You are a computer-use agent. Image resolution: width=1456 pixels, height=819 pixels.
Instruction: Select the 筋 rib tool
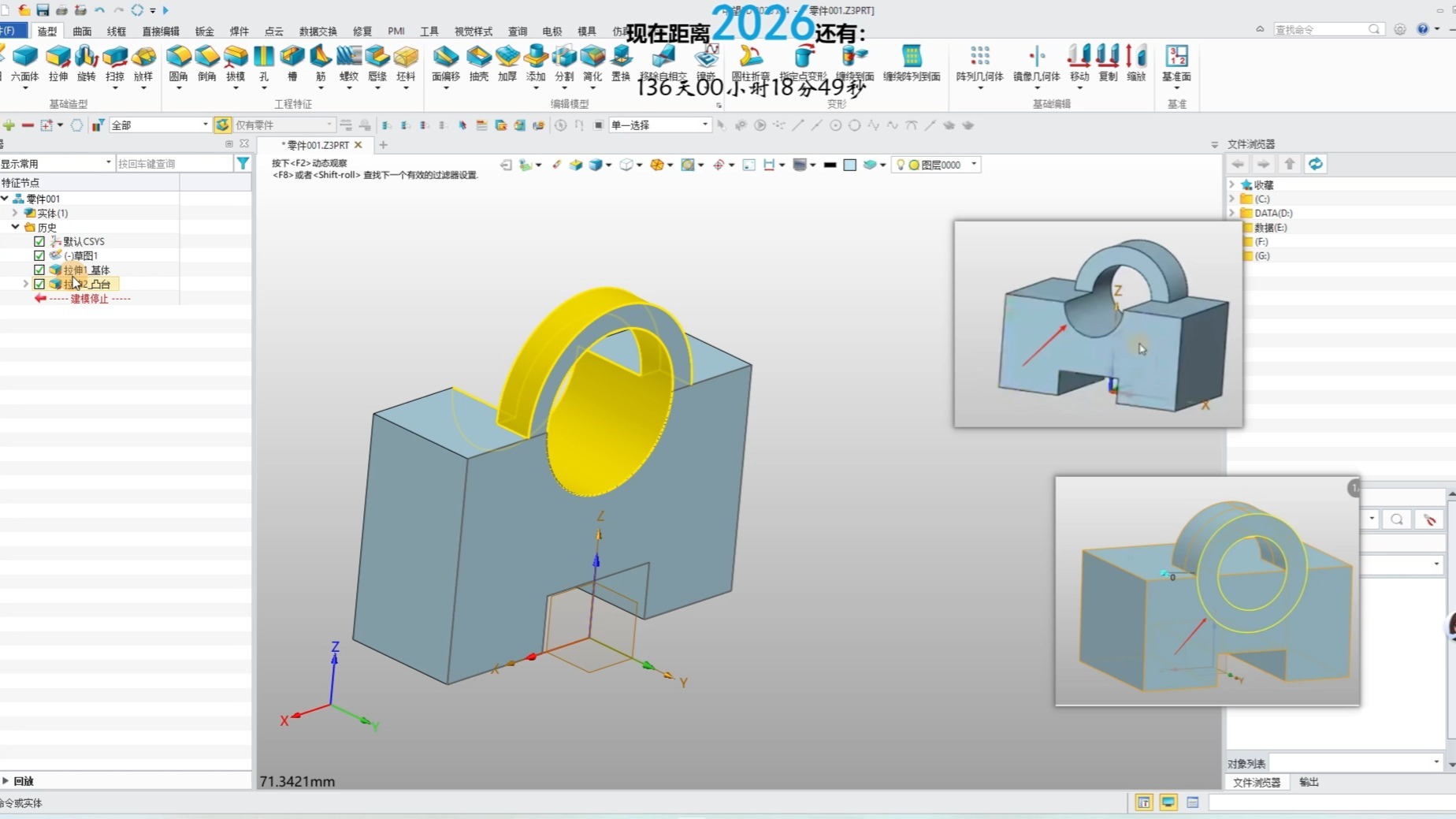coord(321,63)
